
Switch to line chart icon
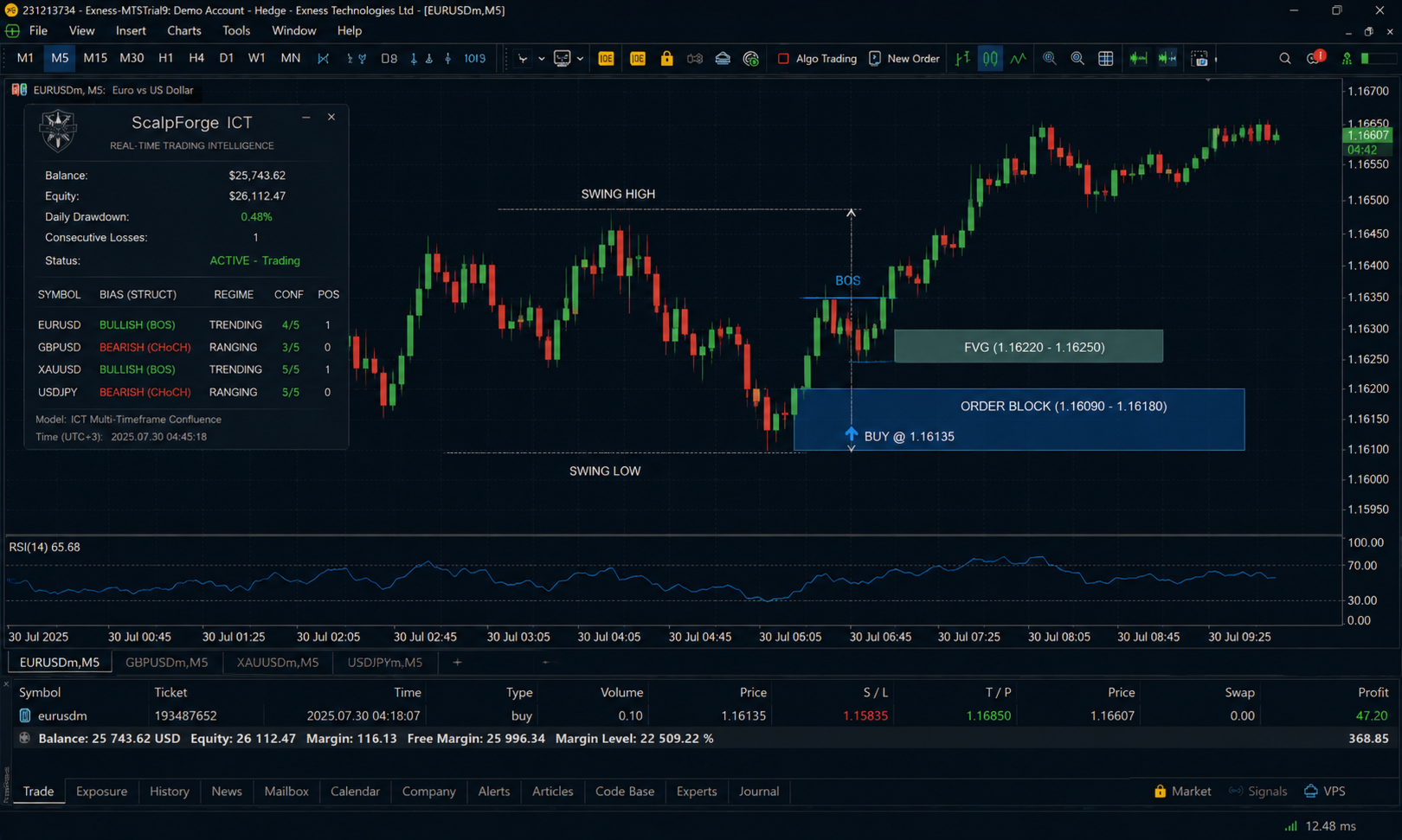pyautogui.click(x=1019, y=59)
